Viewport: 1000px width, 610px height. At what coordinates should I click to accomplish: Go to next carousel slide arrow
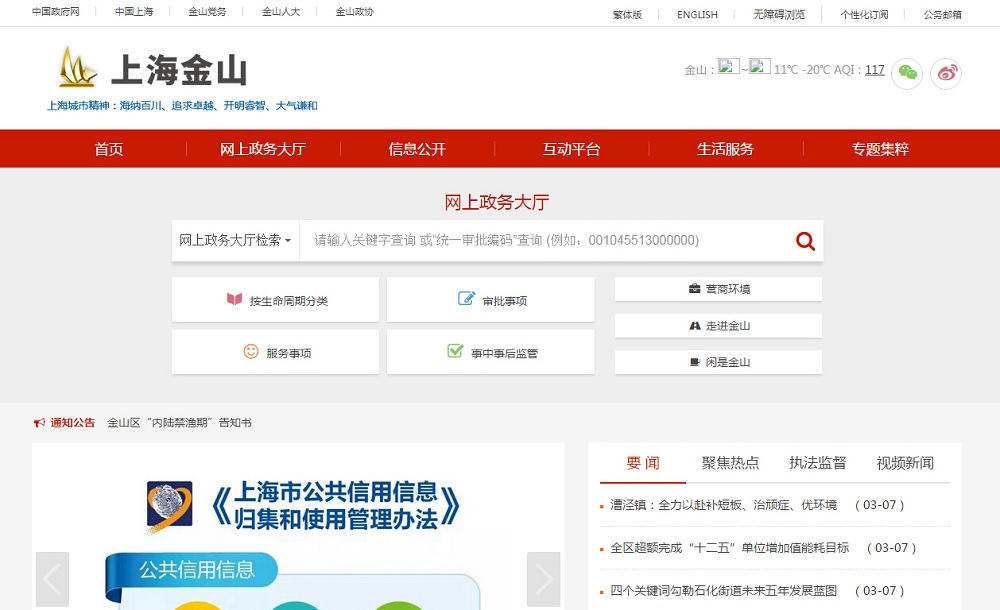(543, 579)
